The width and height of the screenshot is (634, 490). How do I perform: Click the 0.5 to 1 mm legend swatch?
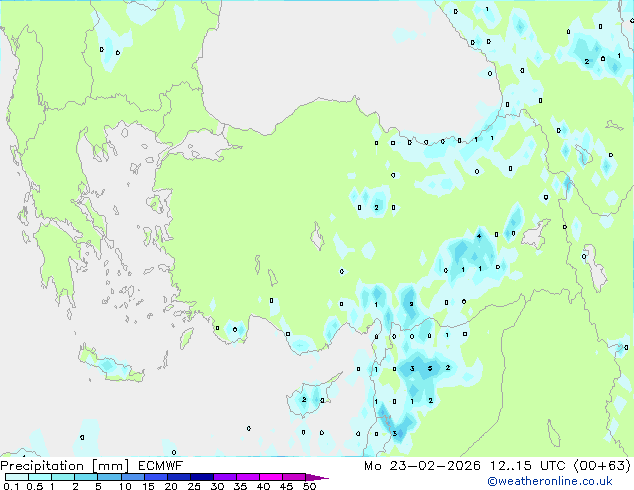pyautogui.click(x=40, y=477)
